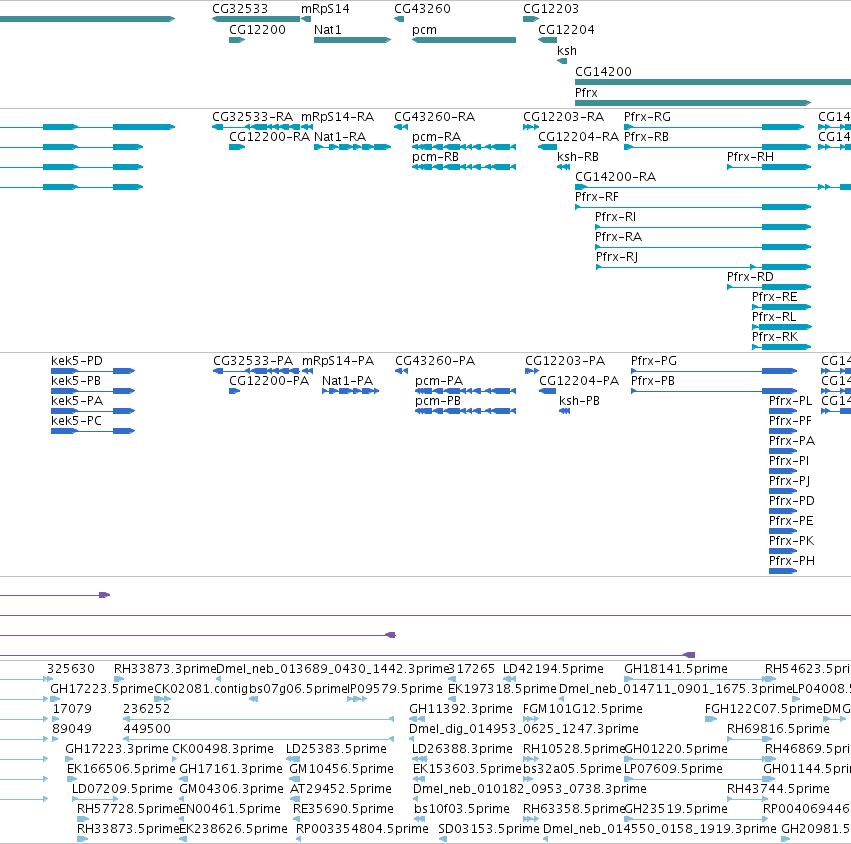Click the Pfrx-RF transcript label
This screenshot has width=851, height=844.
click(596, 196)
